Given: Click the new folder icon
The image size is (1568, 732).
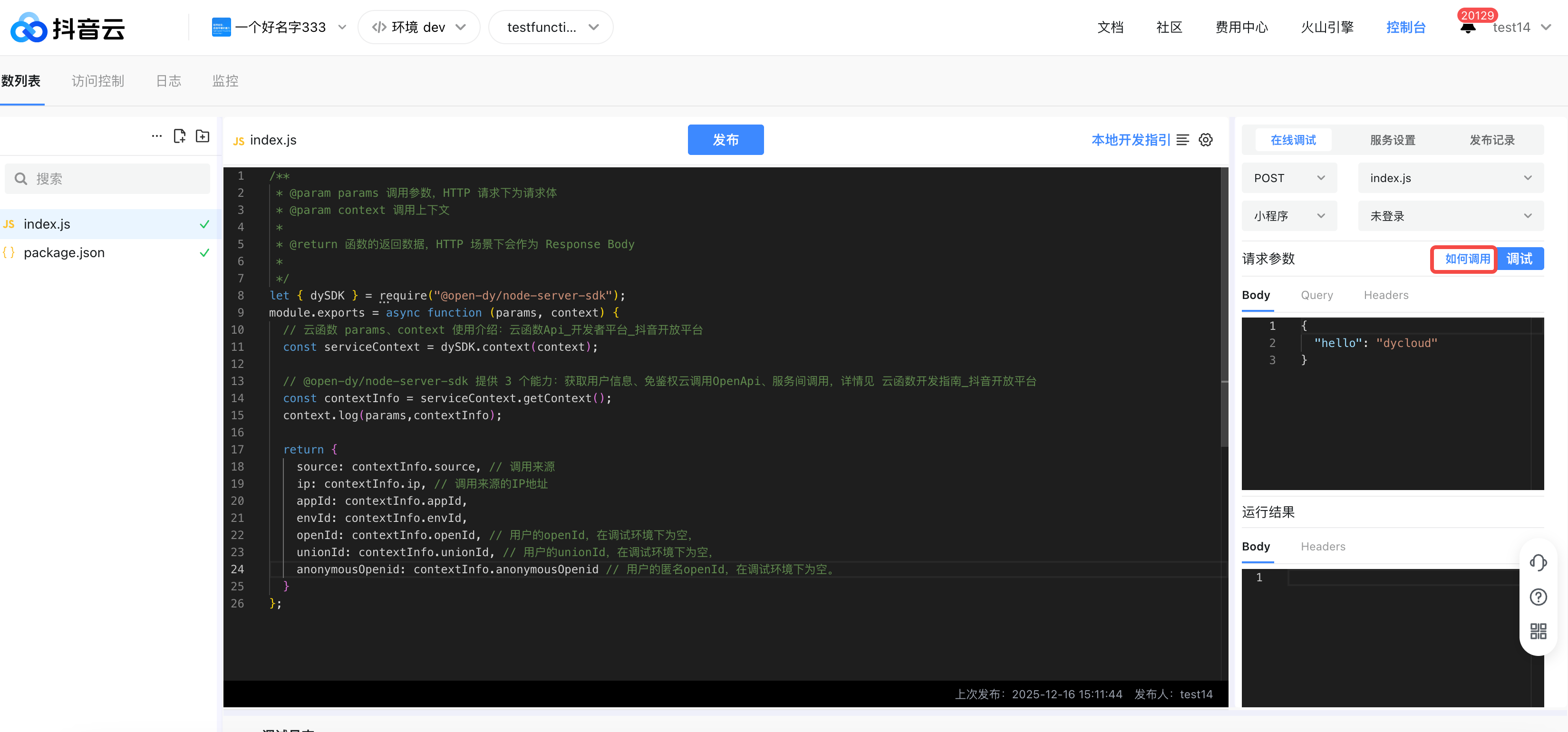Looking at the screenshot, I should [x=202, y=136].
